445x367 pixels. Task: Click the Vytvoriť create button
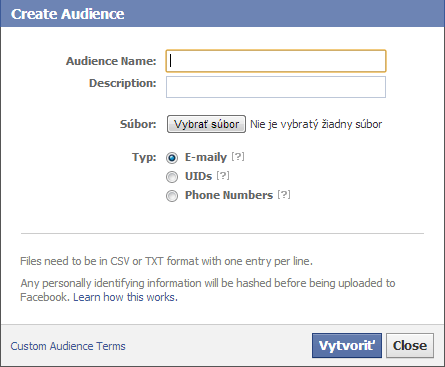pos(347,346)
